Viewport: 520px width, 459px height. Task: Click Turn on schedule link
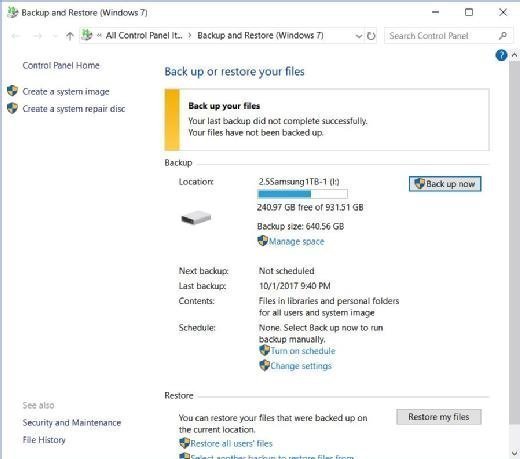tap(303, 351)
